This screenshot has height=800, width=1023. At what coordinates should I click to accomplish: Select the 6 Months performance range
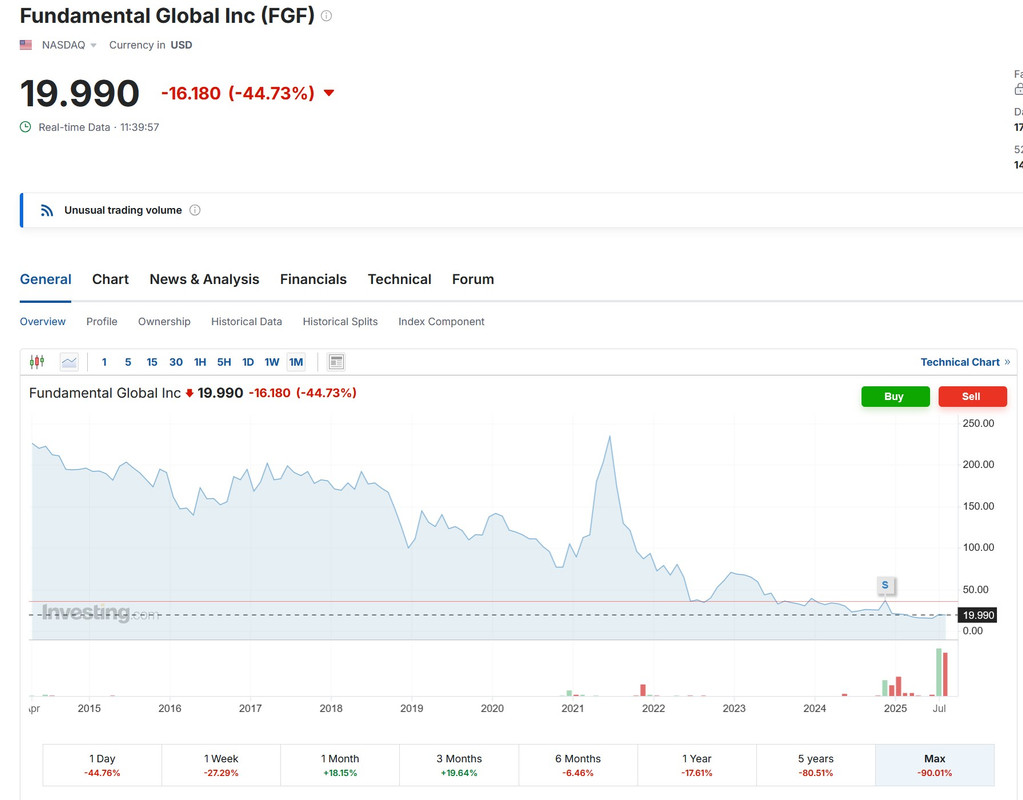[578, 765]
